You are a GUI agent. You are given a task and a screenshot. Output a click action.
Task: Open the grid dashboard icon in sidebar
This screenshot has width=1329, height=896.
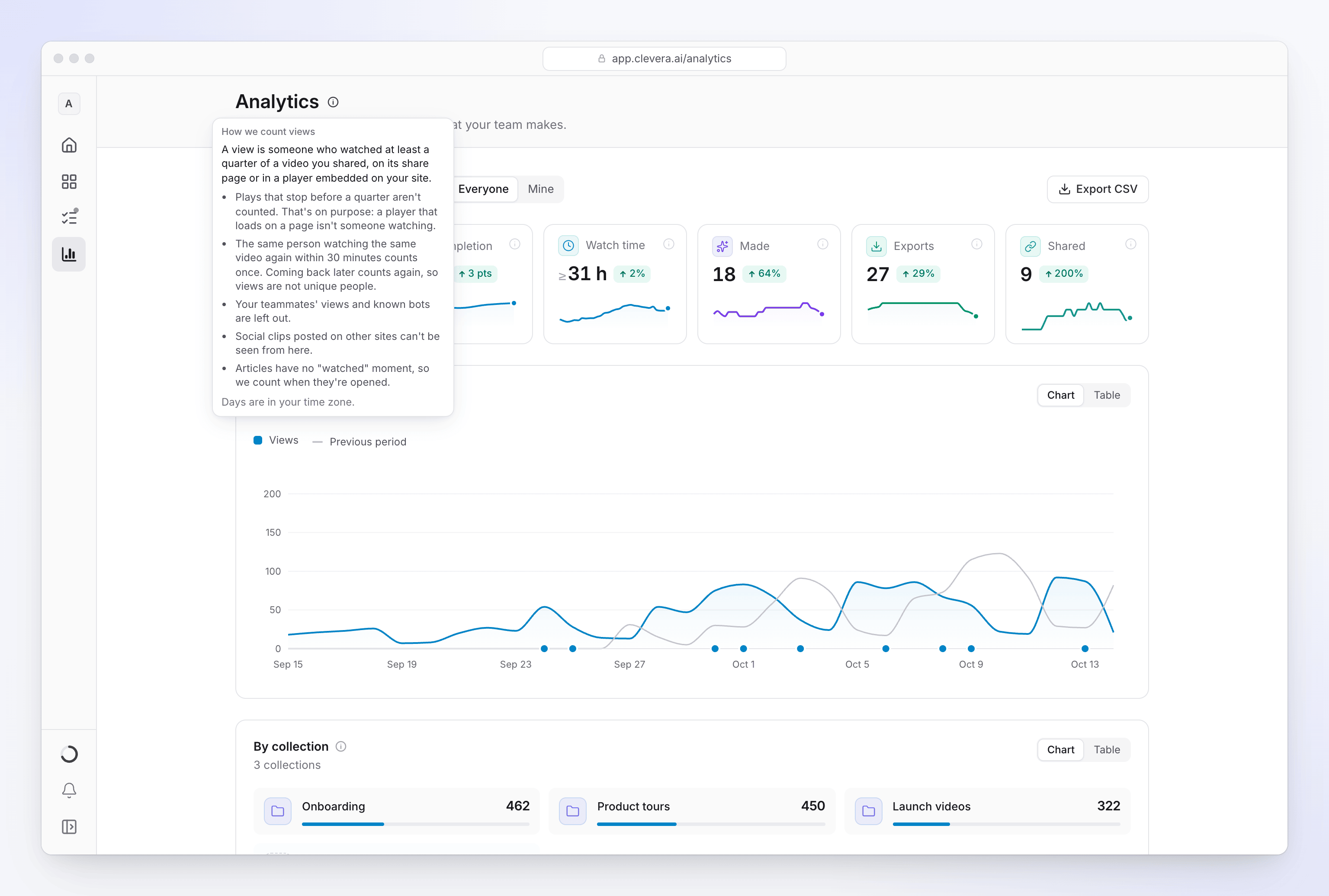[x=69, y=182]
